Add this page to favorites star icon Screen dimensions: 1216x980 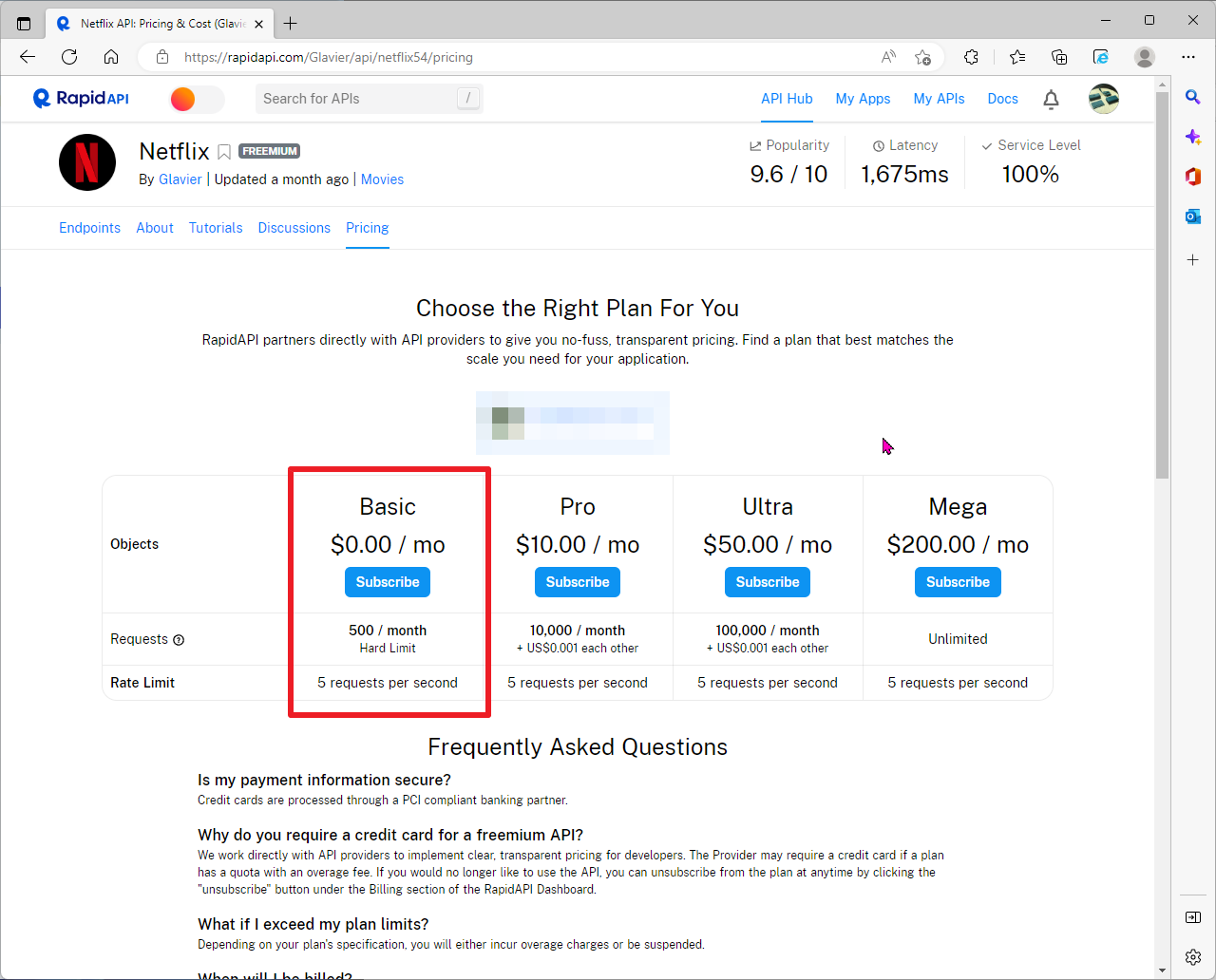(x=922, y=57)
